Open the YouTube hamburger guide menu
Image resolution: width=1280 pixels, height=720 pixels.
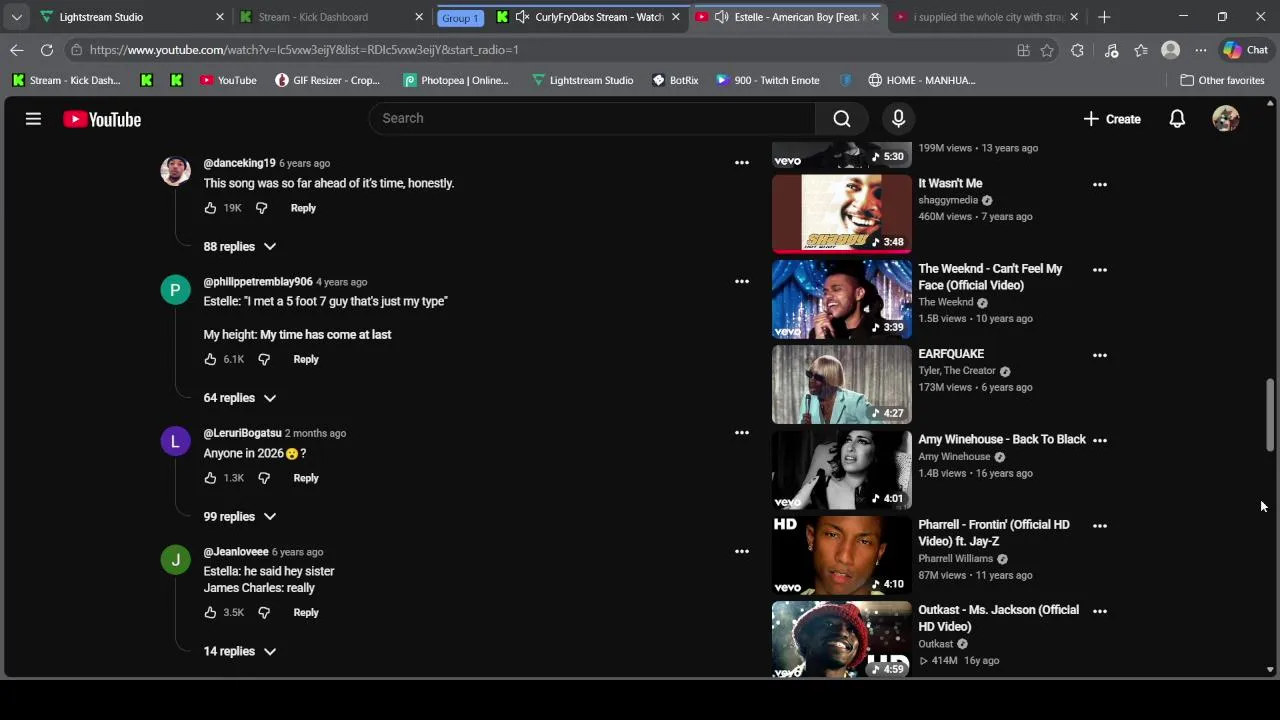click(x=33, y=119)
